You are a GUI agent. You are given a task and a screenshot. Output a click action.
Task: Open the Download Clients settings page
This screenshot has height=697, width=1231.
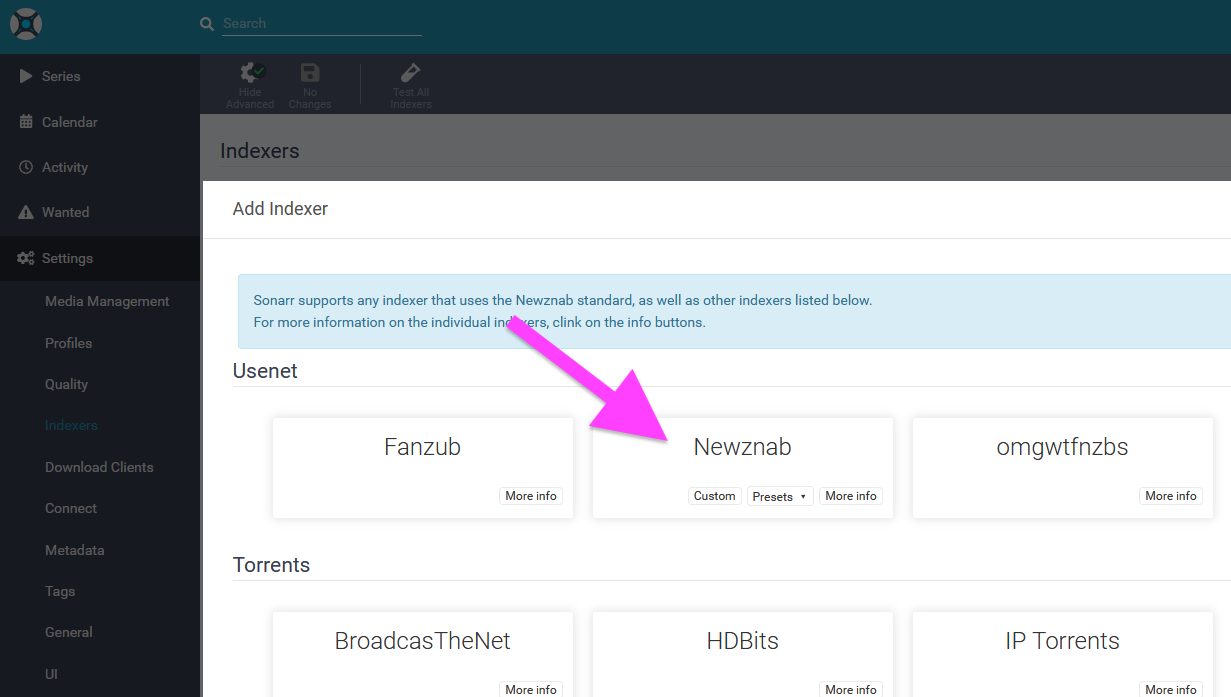(x=99, y=466)
